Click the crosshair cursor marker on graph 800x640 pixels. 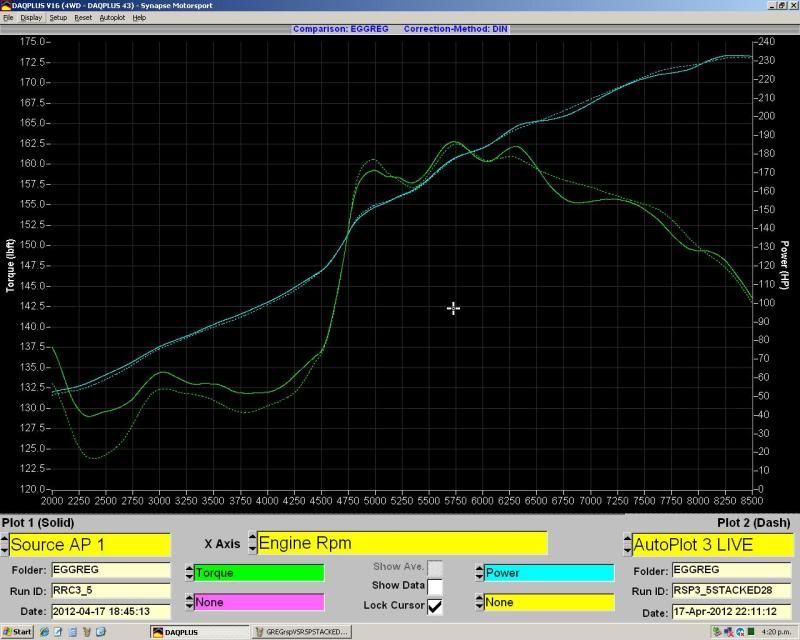pyautogui.click(x=453, y=308)
